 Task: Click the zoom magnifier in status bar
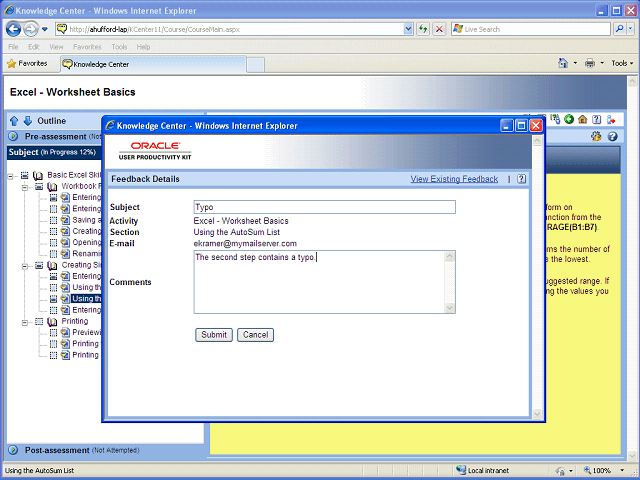pos(587,471)
